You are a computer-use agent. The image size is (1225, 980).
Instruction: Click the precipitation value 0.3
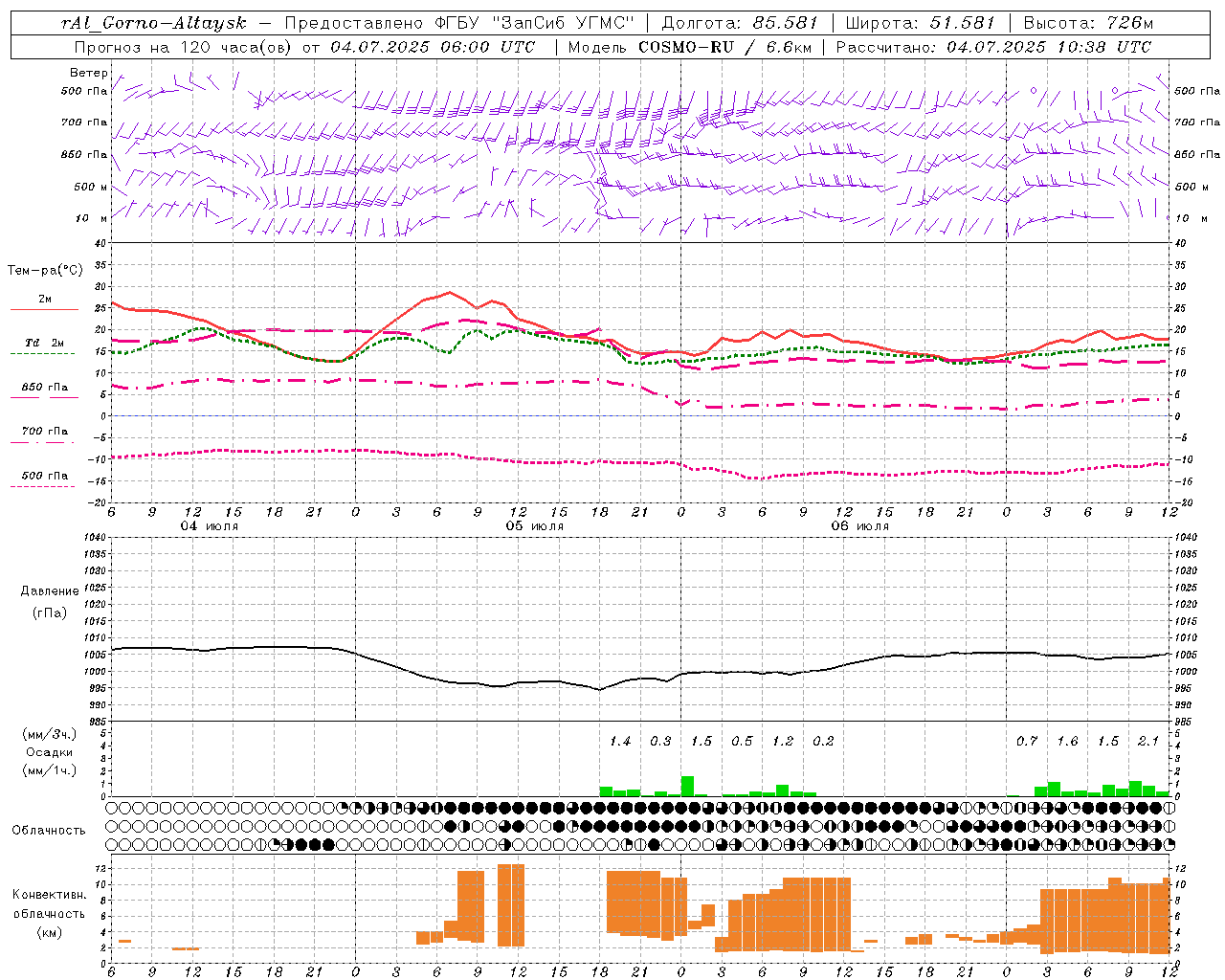point(660,741)
